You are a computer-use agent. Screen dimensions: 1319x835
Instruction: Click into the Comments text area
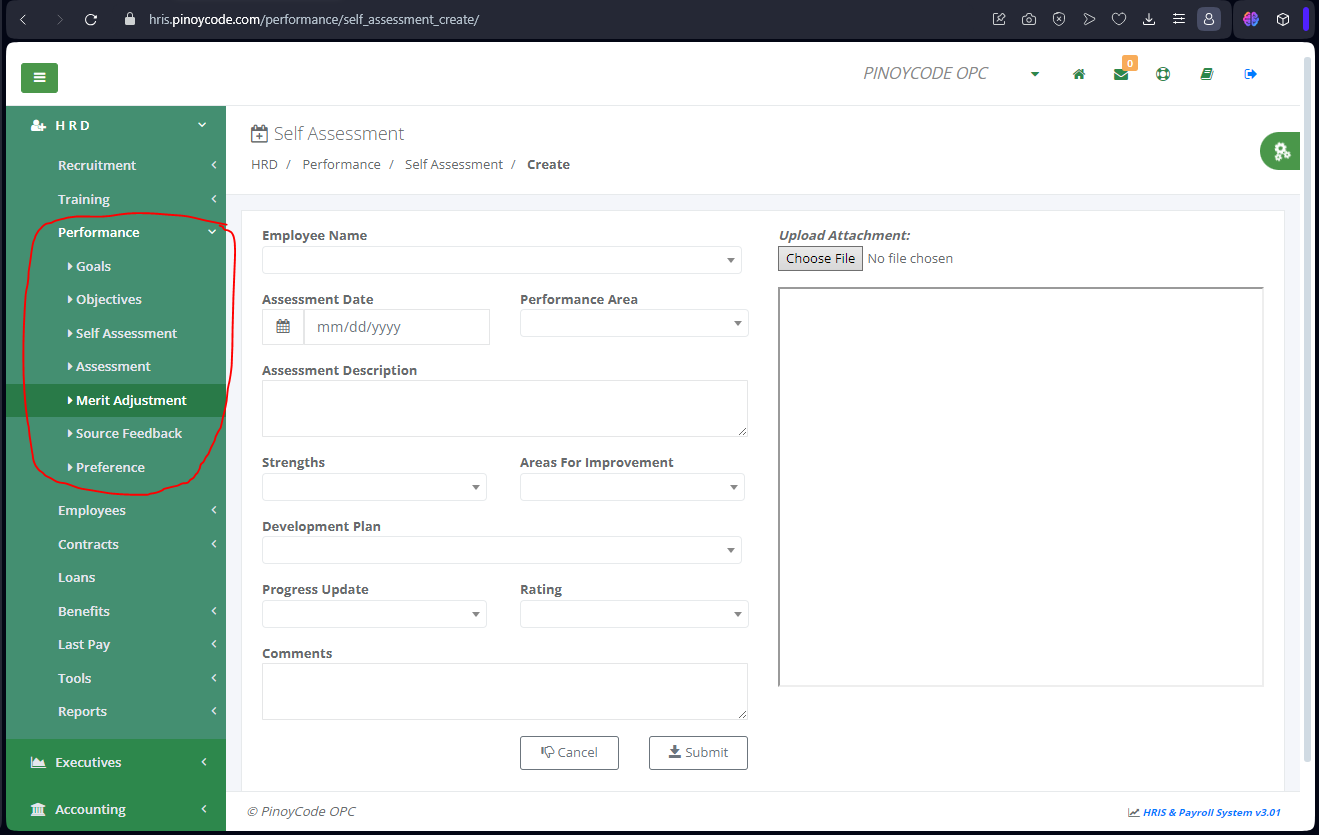click(x=505, y=691)
